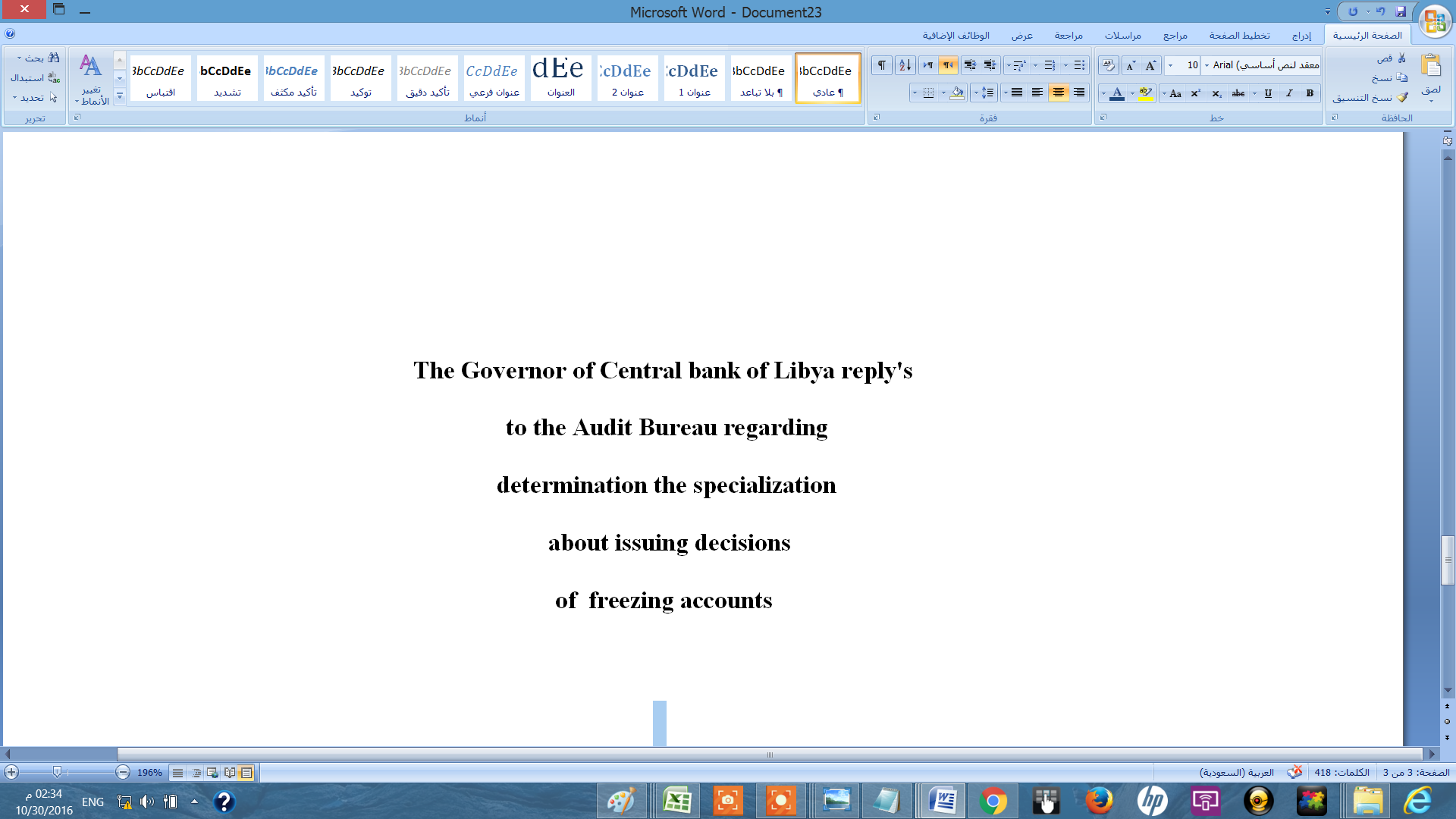The width and height of the screenshot is (1456, 819).
Task: Click the zoom slider handle
Action: pyautogui.click(x=57, y=772)
